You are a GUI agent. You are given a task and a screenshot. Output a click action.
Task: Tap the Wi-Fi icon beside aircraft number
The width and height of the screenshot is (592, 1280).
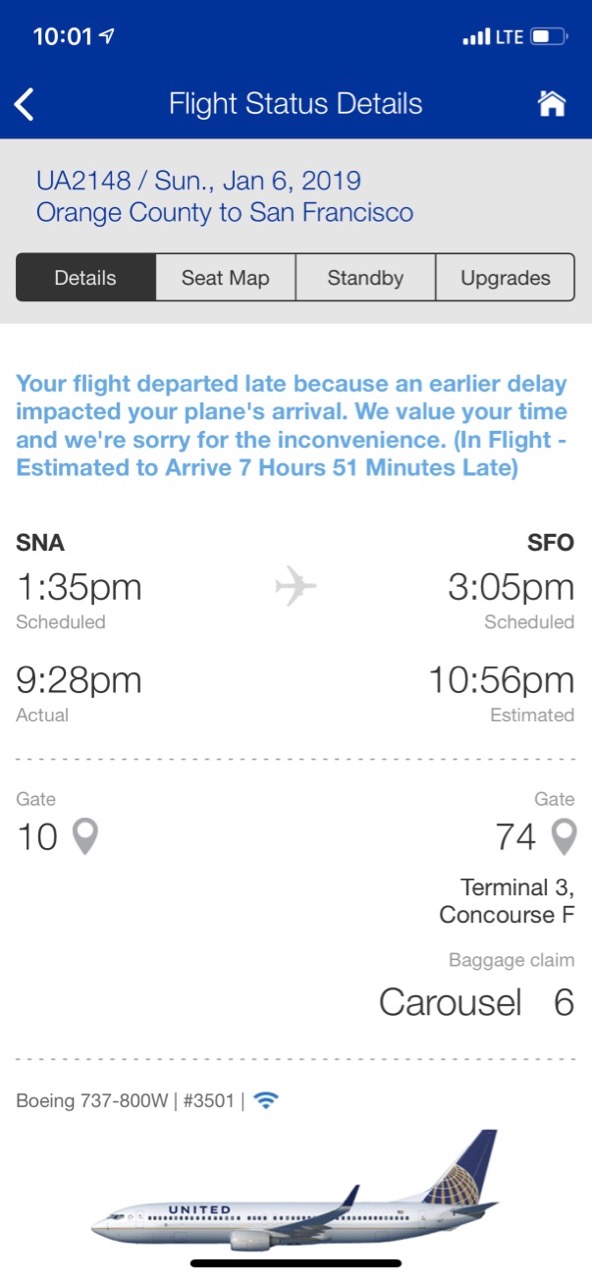(265, 1101)
